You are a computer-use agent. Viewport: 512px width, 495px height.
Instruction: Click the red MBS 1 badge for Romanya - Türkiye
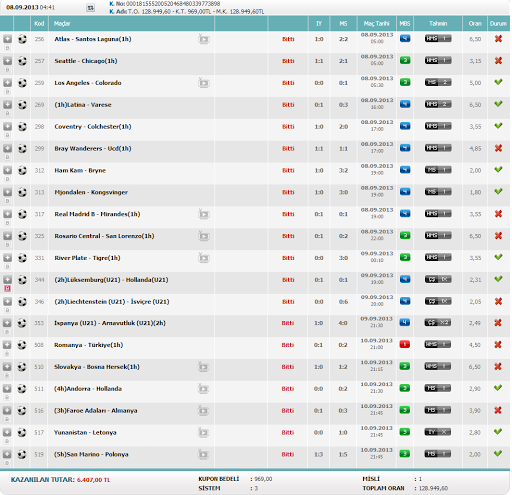click(405, 344)
